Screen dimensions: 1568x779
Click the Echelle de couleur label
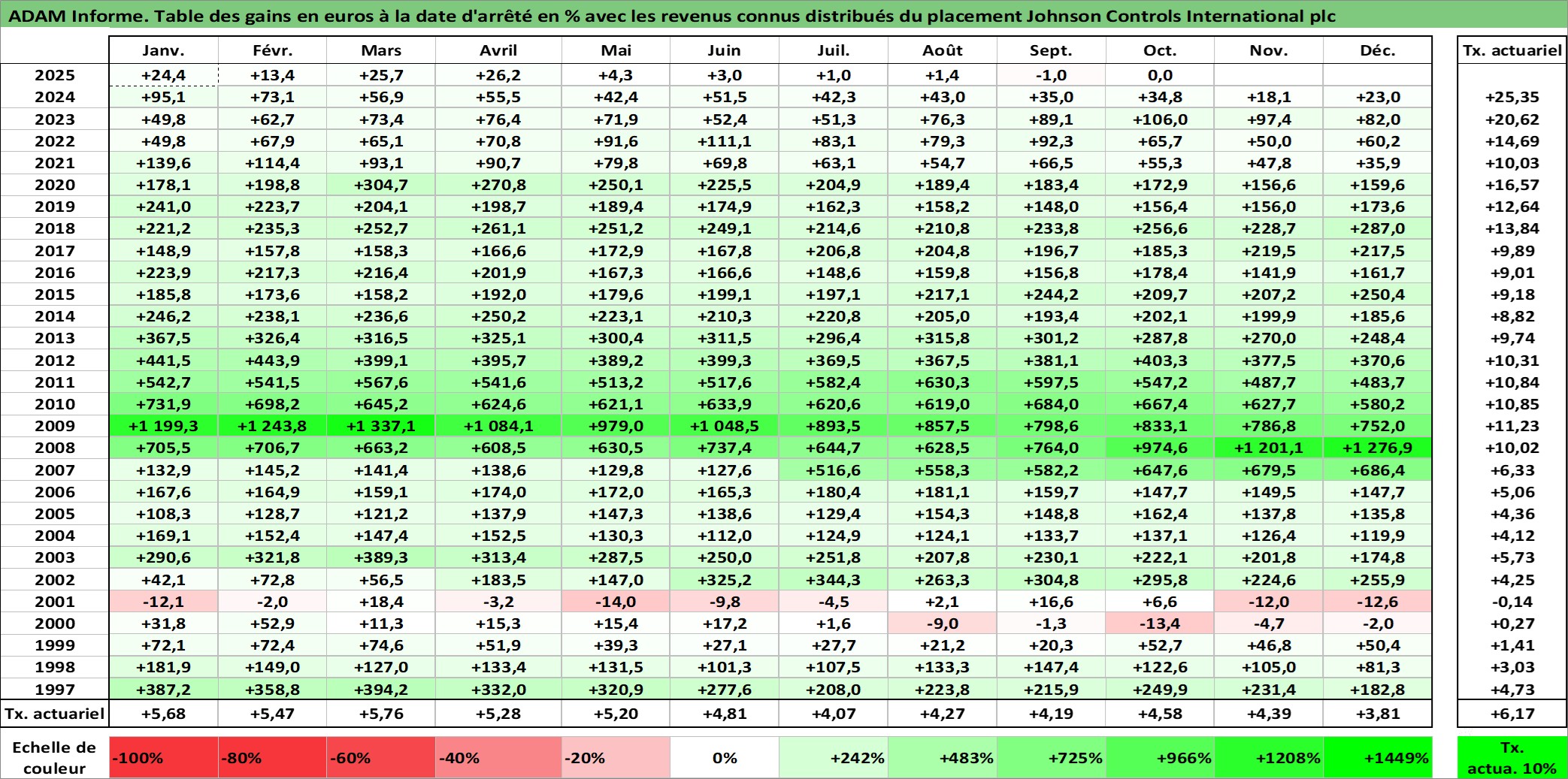point(54,757)
